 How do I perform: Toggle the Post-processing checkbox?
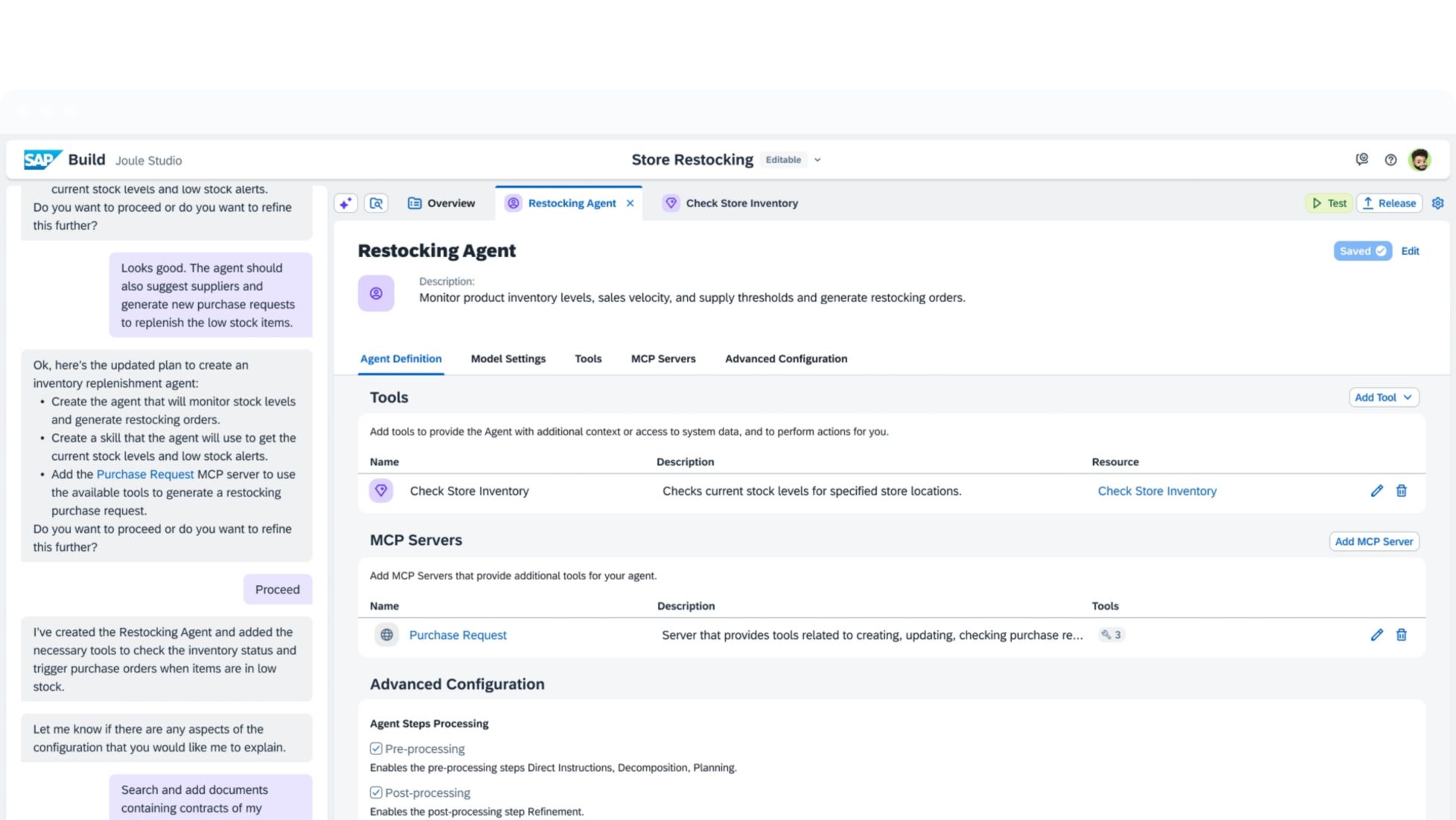click(x=376, y=792)
